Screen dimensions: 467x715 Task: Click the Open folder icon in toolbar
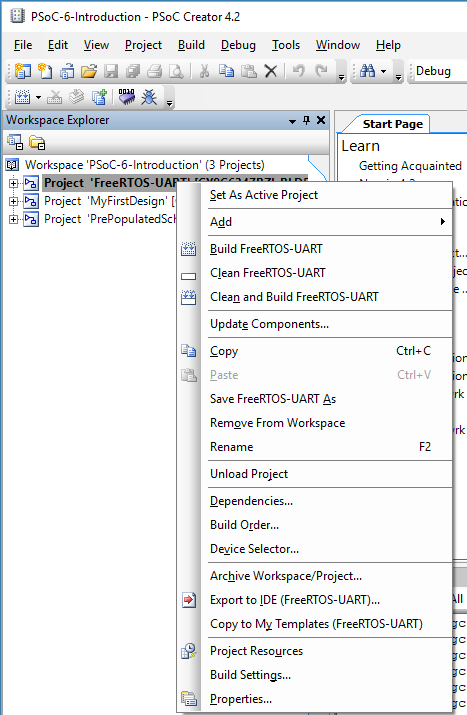(89, 71)
